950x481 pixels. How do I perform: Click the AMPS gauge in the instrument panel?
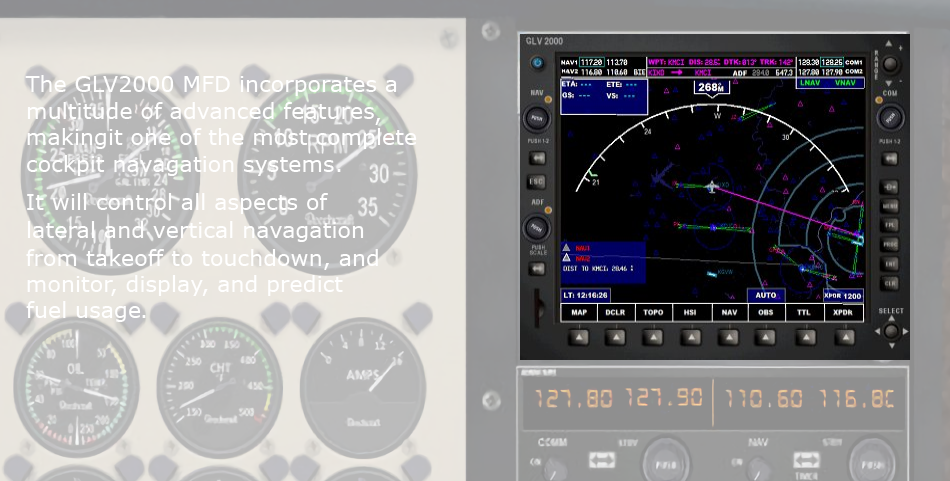click(362, 388)
